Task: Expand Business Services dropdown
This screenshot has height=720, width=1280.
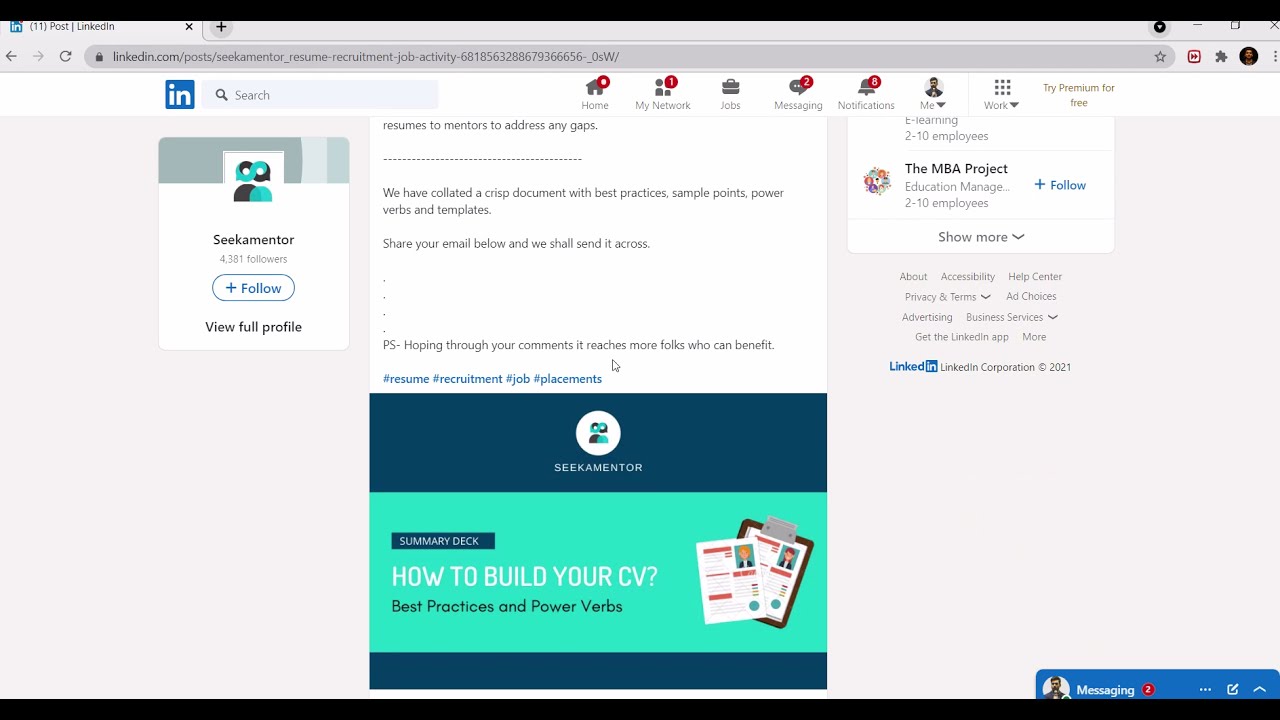Action: (x=1012, y=317)
